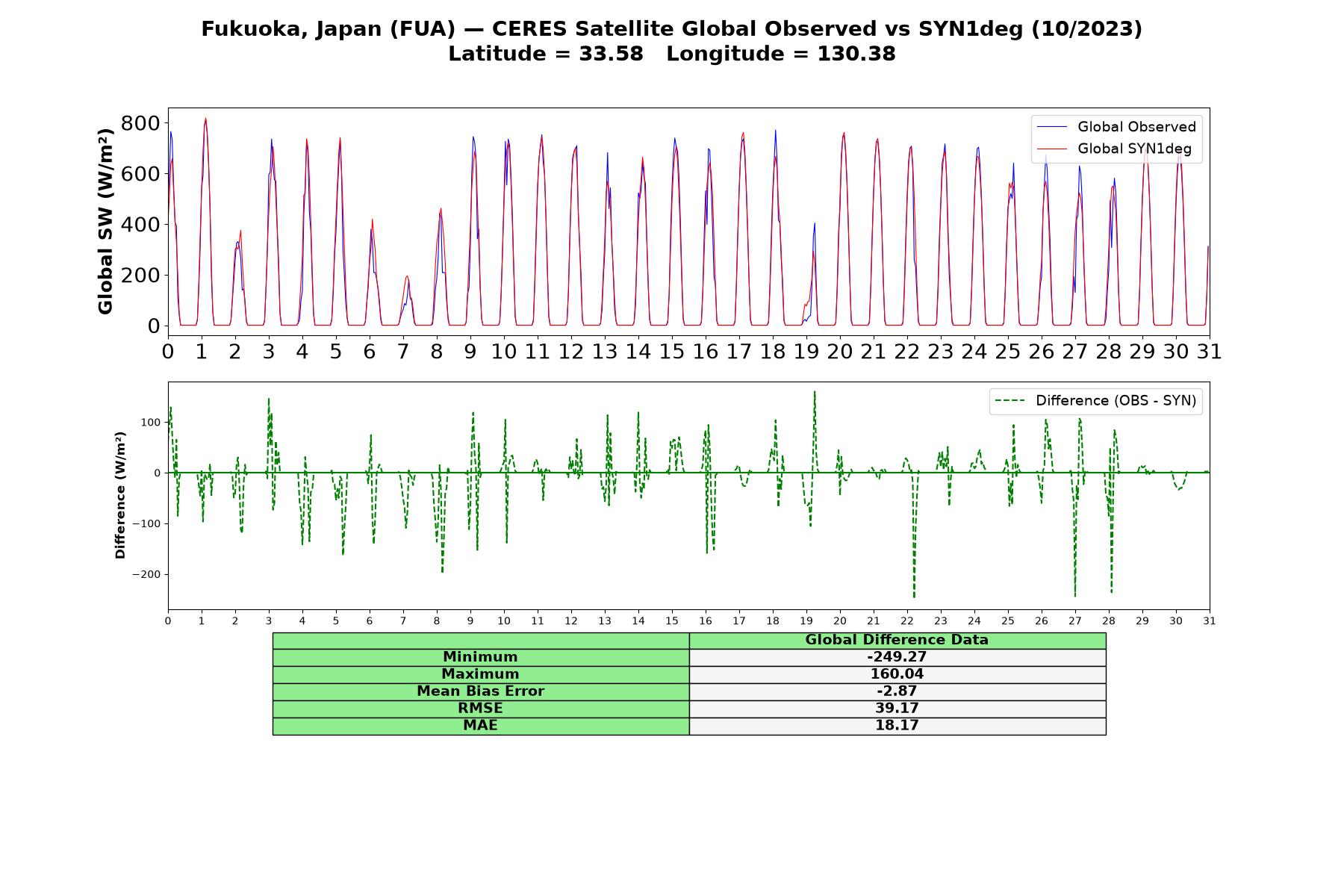The height and width of the screenshot is (896, 1344).
Task: Click the Global SW (W/m²) axis label
Action: [x=106, y=222]
